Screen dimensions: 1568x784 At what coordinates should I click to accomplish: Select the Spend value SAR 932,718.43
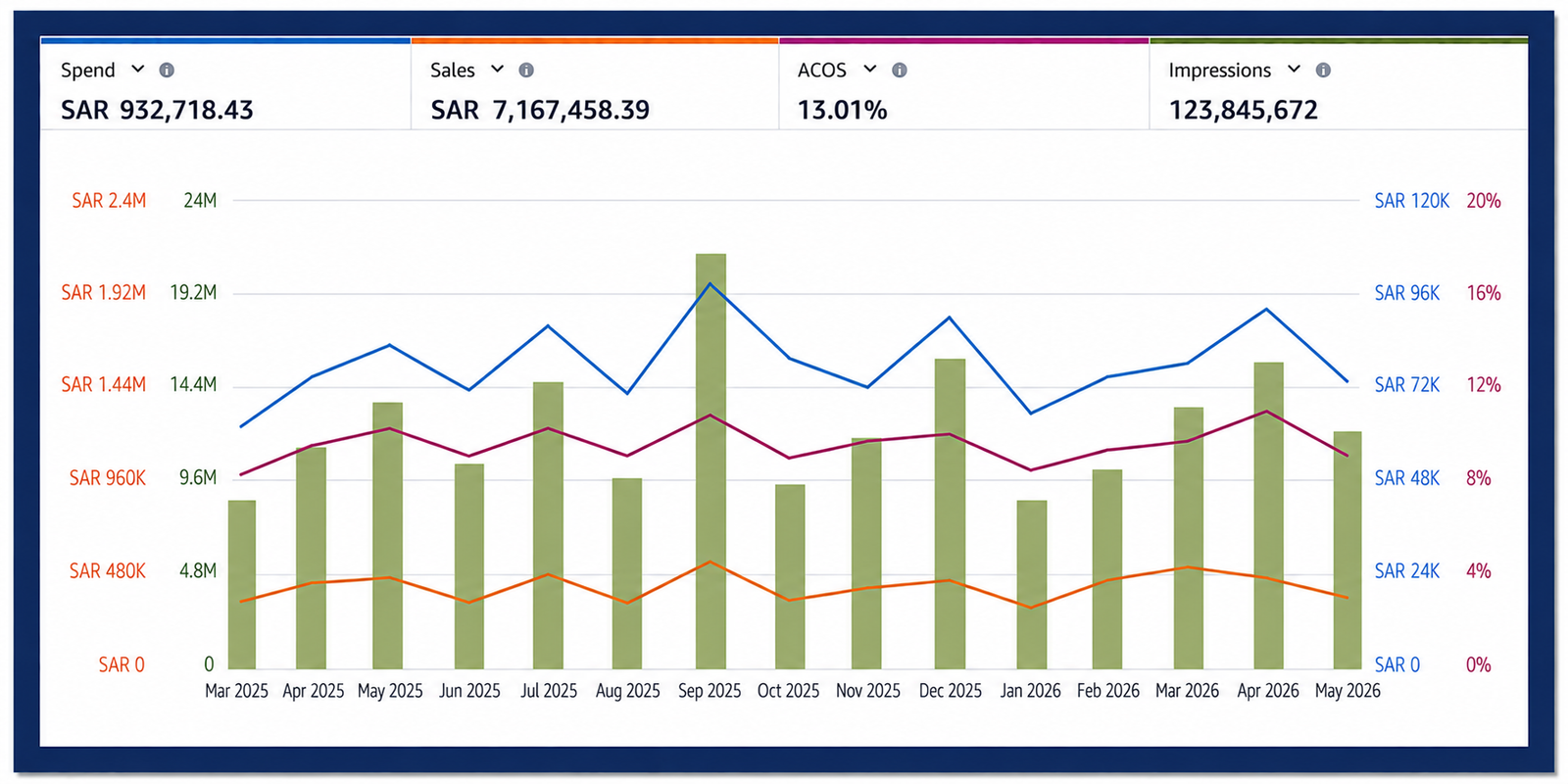[x=157, y=110]
